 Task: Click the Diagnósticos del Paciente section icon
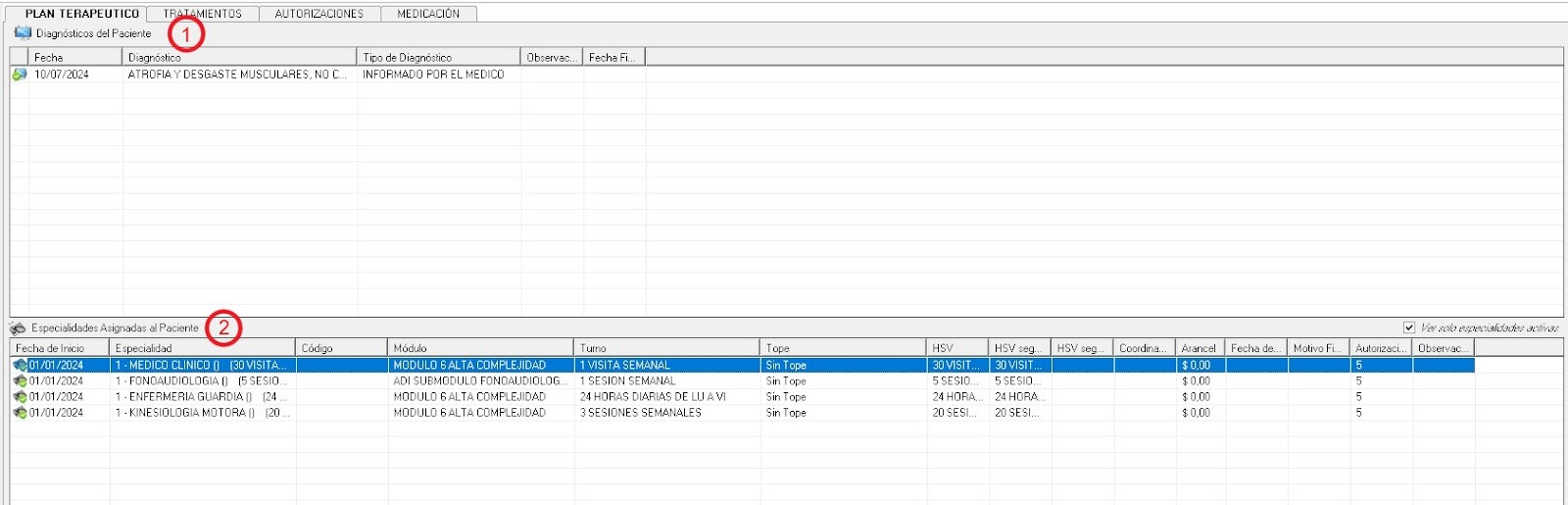(23, 33)
